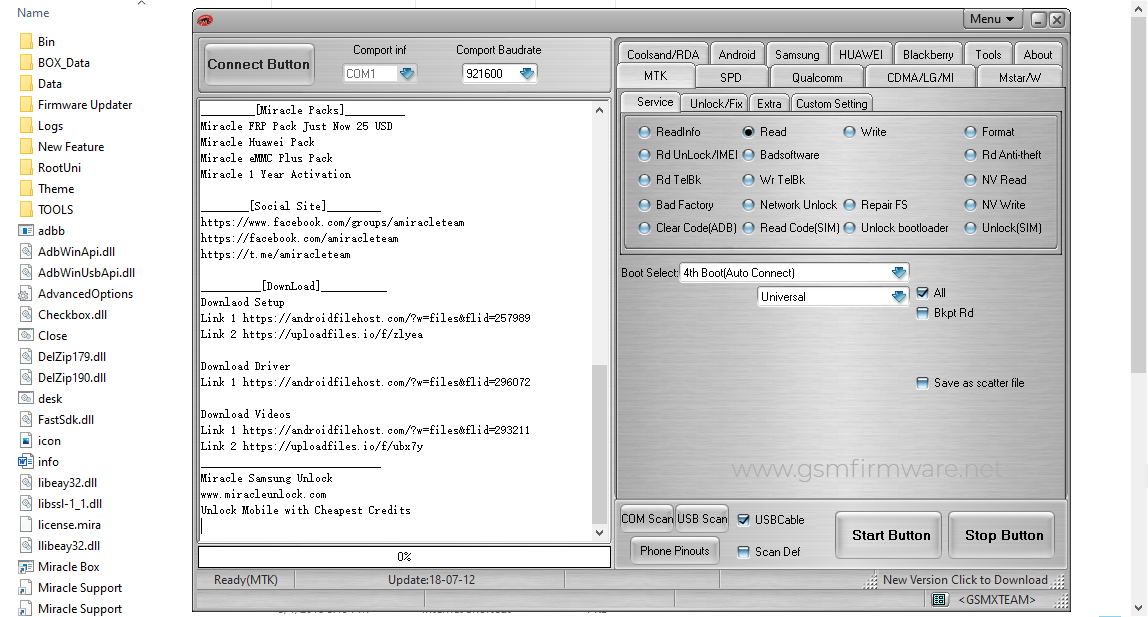Open Phone Pinouts button
Image resolution: width=1148 pixels, height=617 pixels.
pyautogui.click(x=674, y=550)
